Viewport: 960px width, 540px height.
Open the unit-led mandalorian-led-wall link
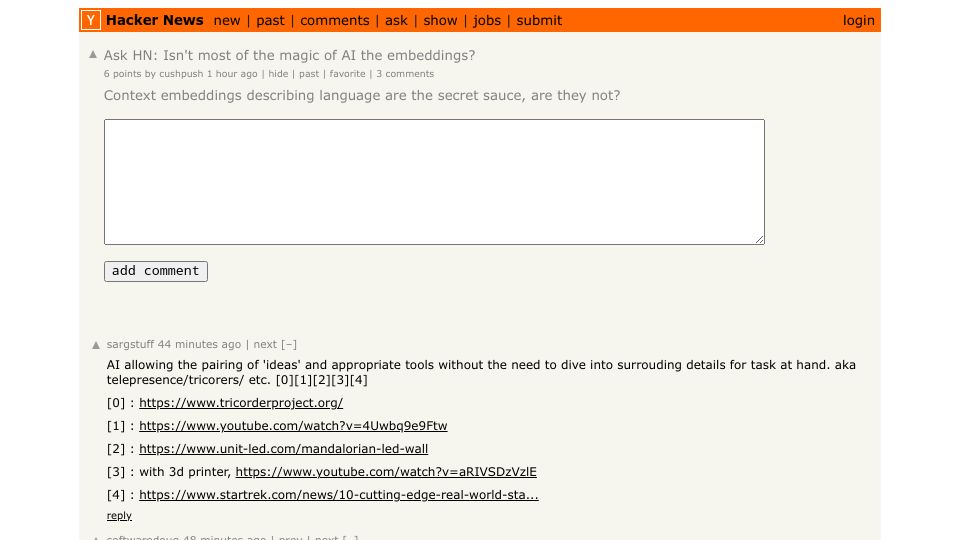283,449
